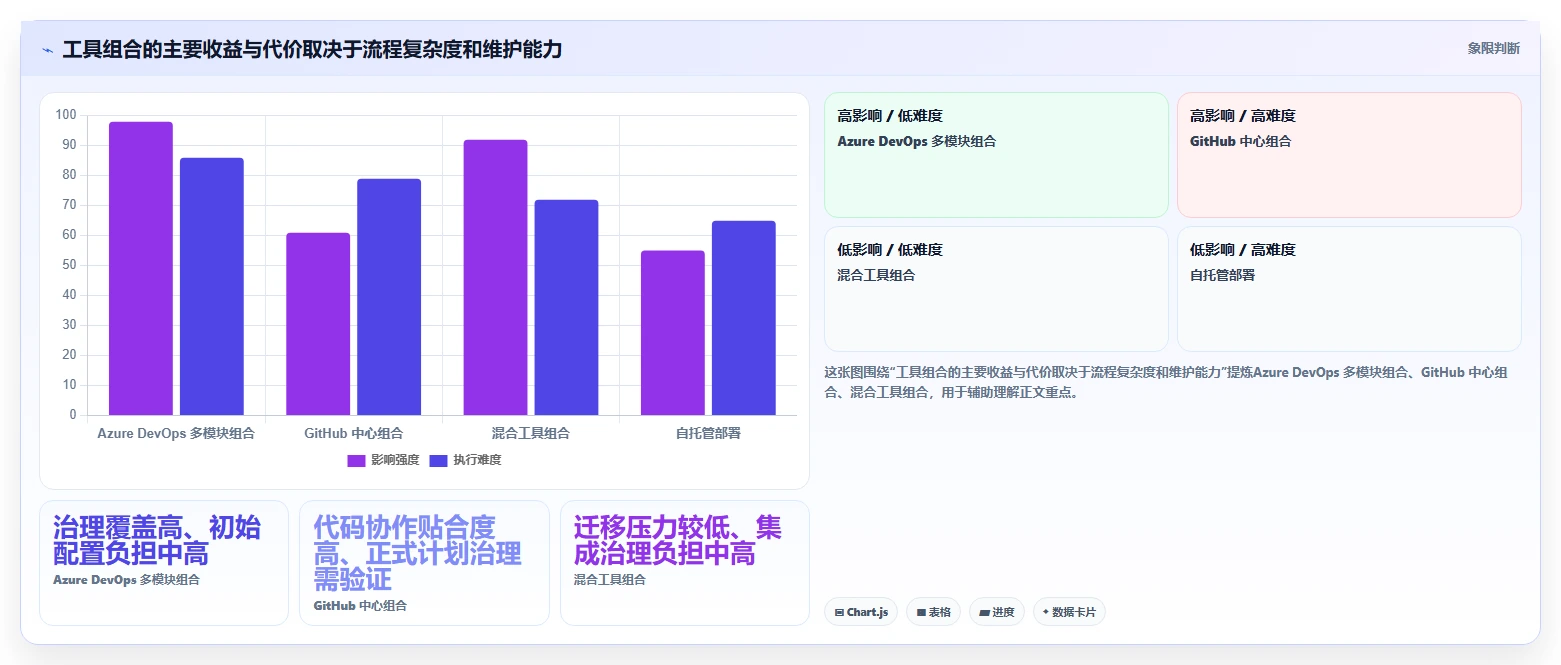
Task: Click the y-axis value 50
Action: coord(69,265)
